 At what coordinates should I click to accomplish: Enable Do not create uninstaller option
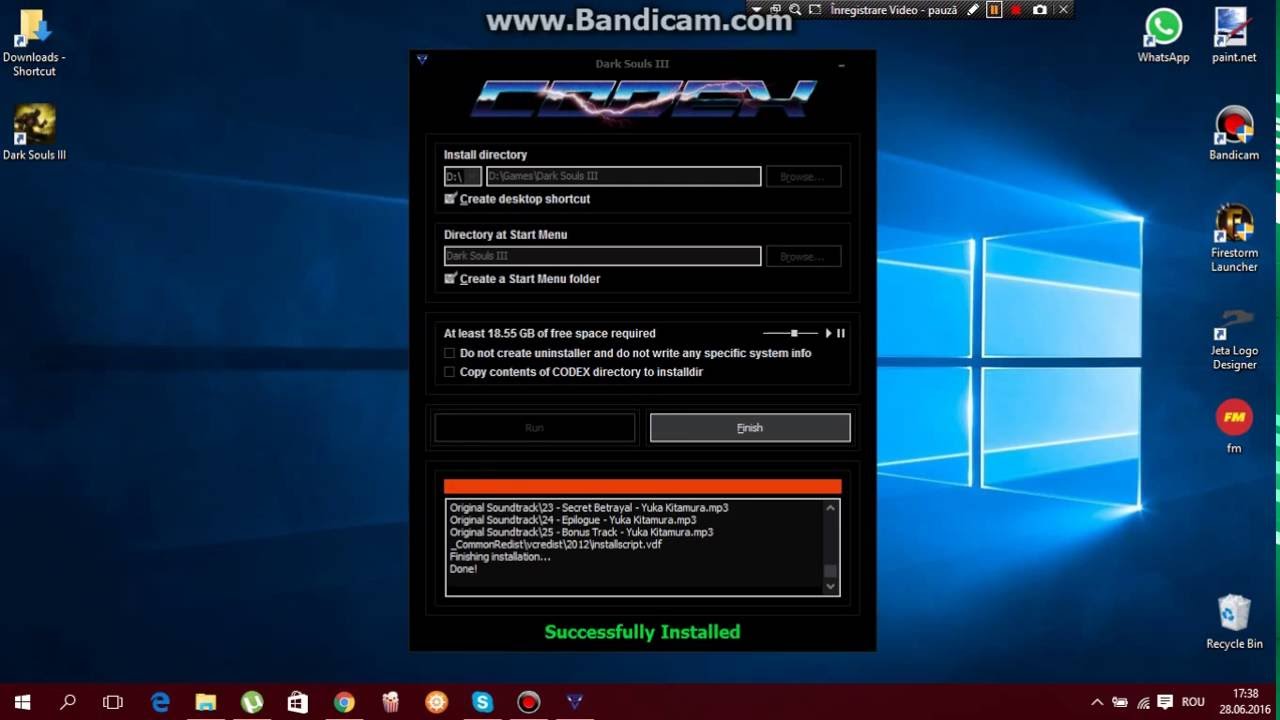click(x=450, y=353)
